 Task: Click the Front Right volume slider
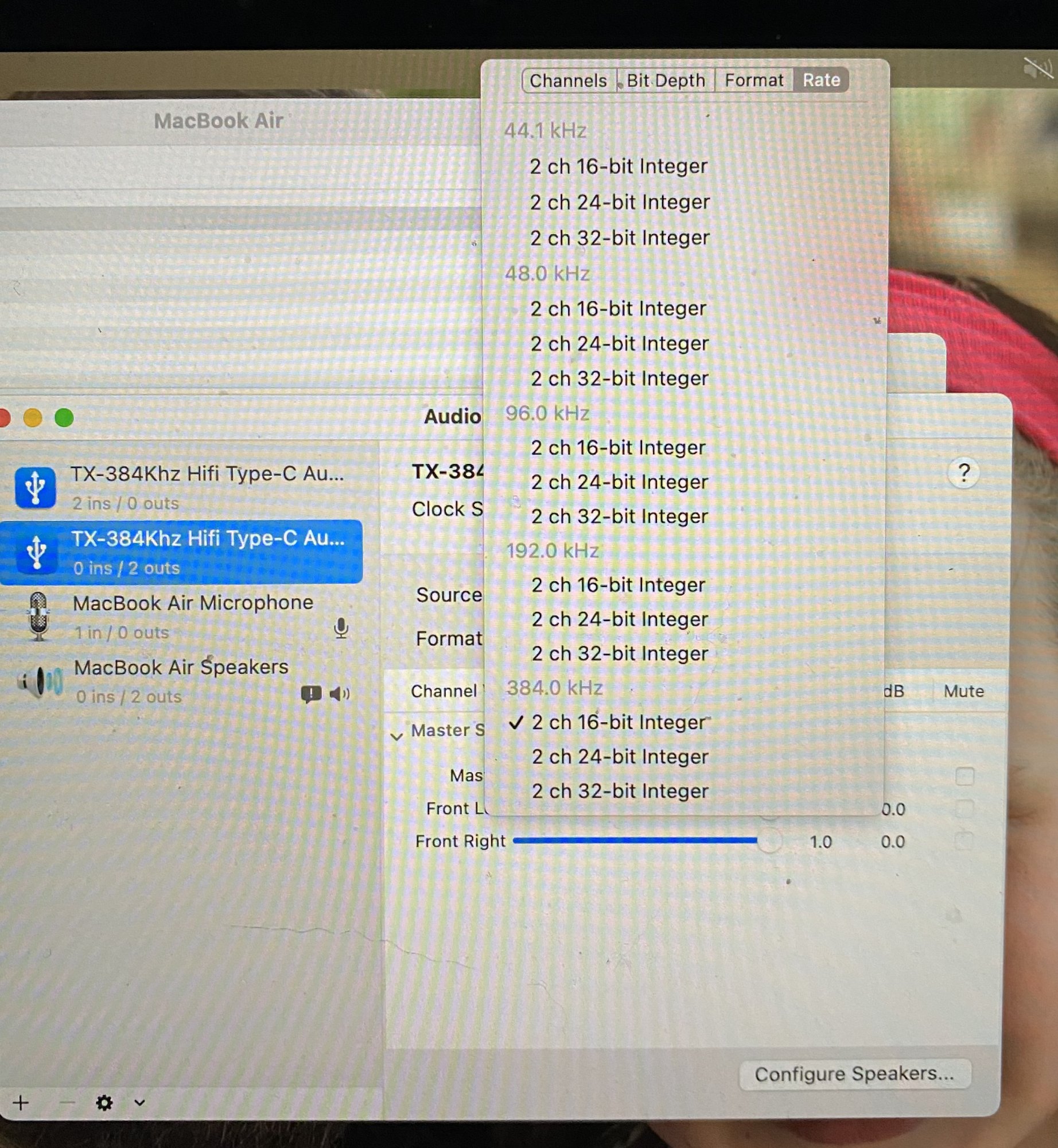coord(647,841)
